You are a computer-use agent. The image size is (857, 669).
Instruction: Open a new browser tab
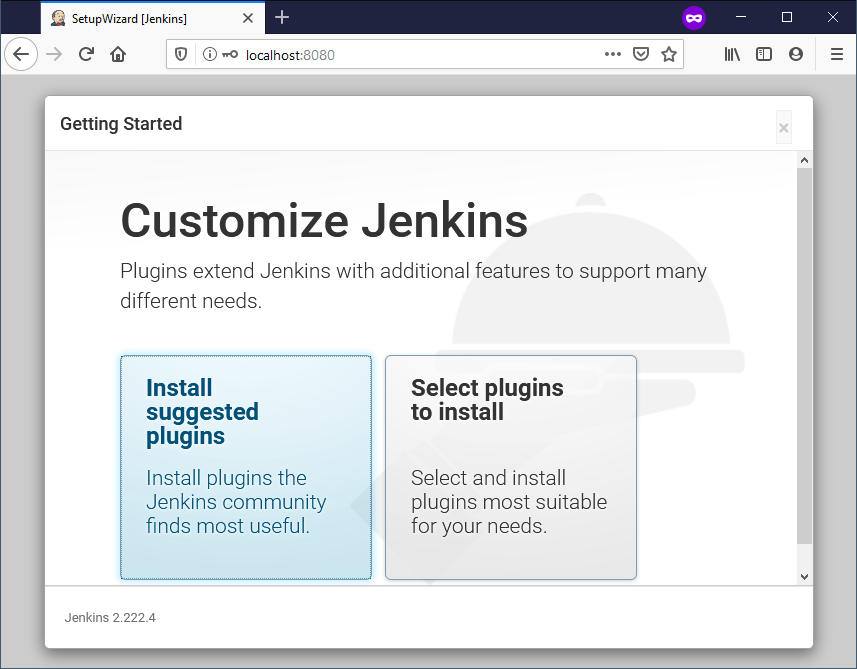(x=282, y=17)
